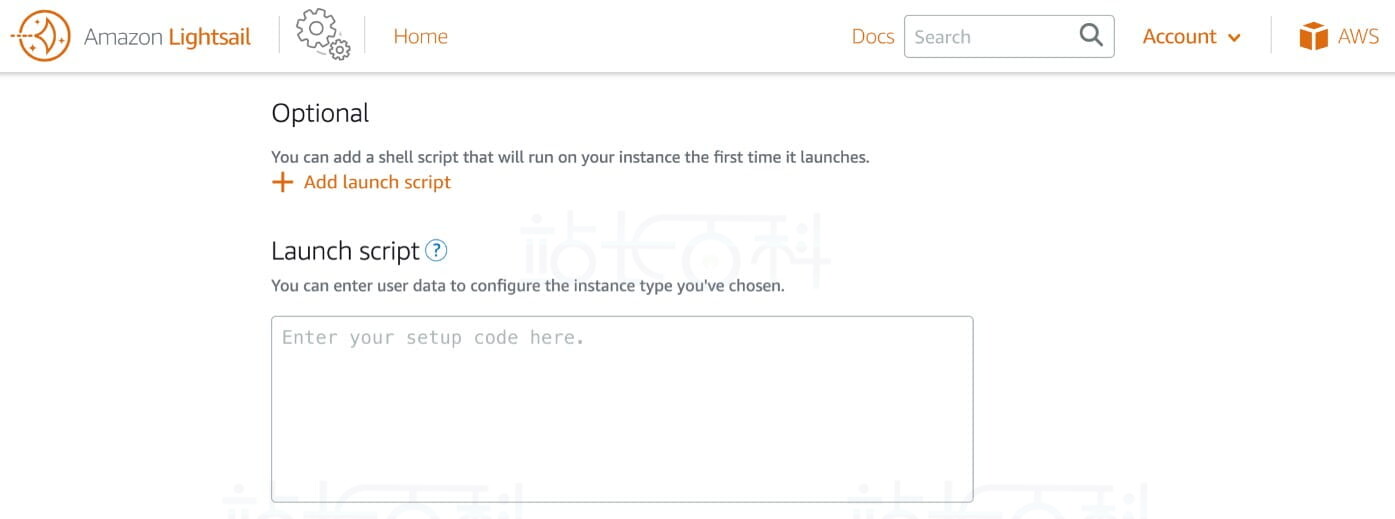Open the Docs link
The width and height of the screenshot is (1395, 519).
[x=872, y=37]
